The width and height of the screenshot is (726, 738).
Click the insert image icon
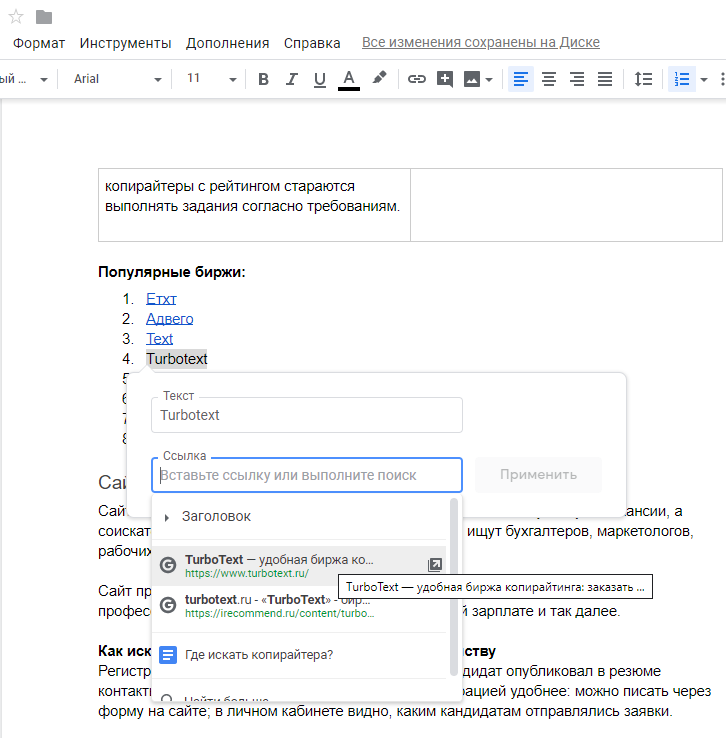[472, 79]
